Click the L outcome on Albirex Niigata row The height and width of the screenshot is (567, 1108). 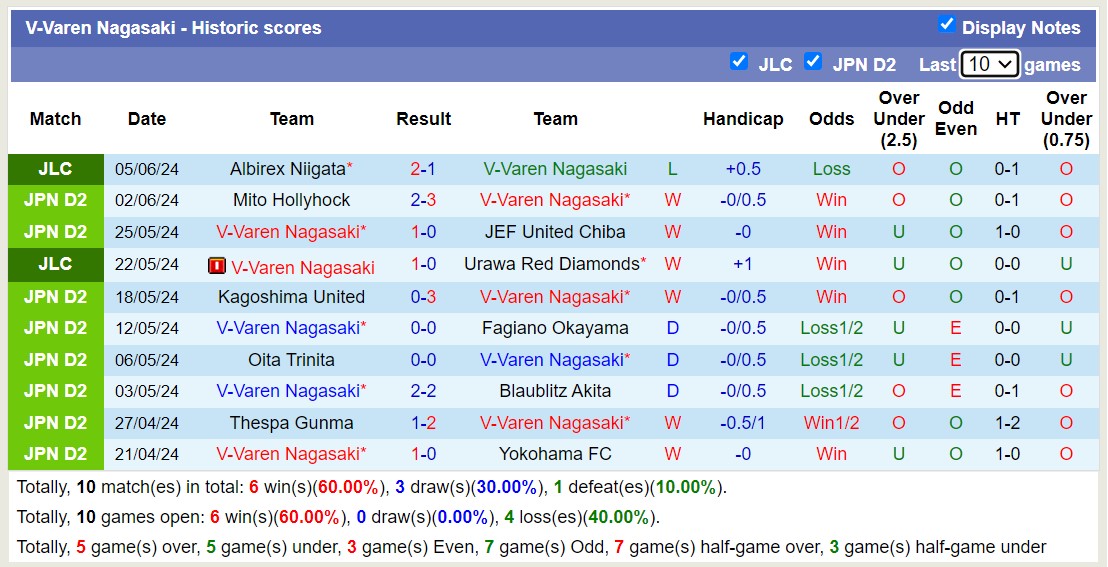click(672, 169)
